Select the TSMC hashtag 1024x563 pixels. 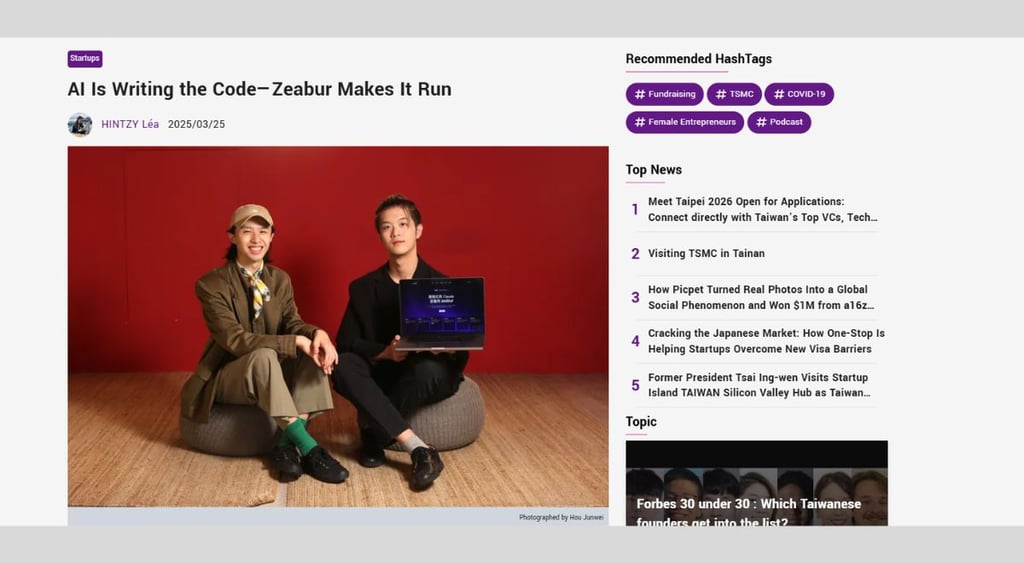(734, 94)
